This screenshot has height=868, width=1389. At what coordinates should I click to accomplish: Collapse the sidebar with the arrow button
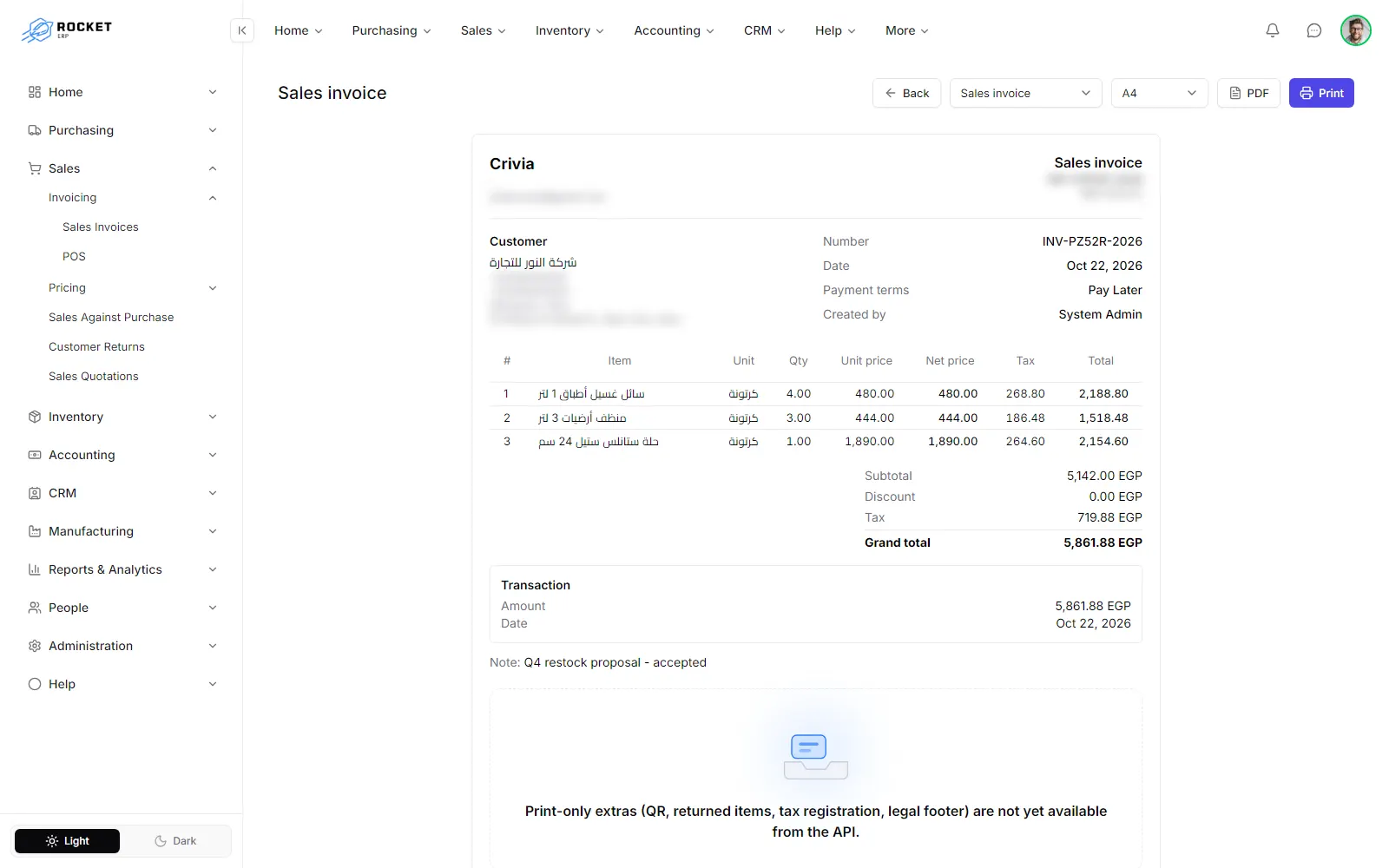242,30
